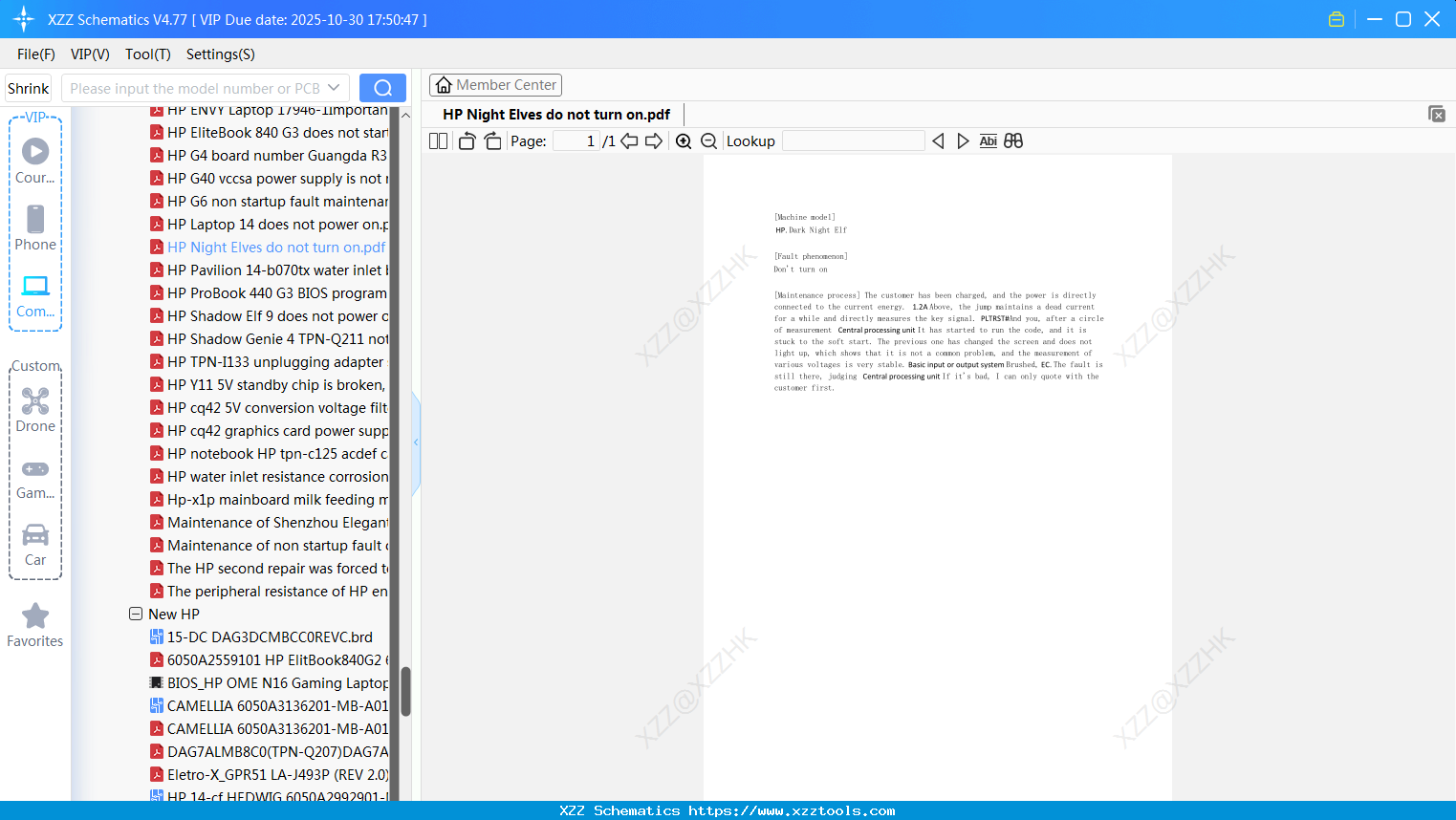
Task: Select the HP Night Elves do not turn on.pdf tab
Action: point(556,115)
